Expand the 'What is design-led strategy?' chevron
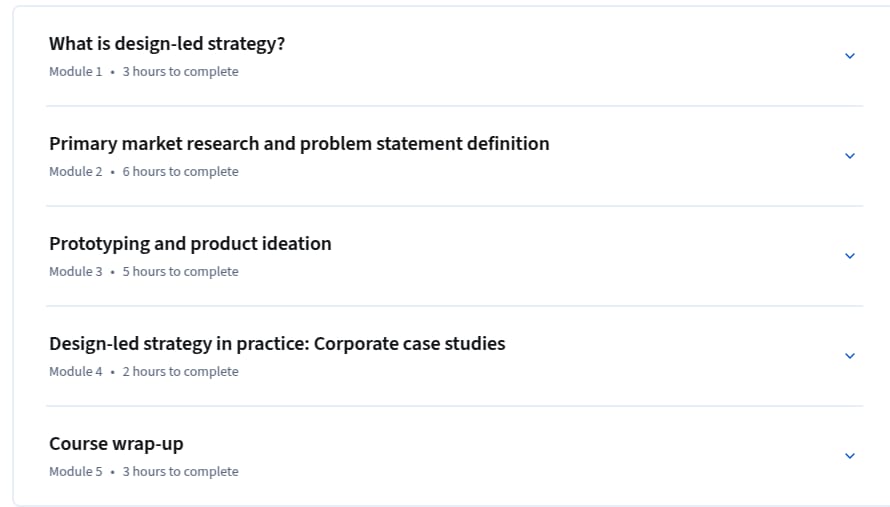 click(850, 56)
